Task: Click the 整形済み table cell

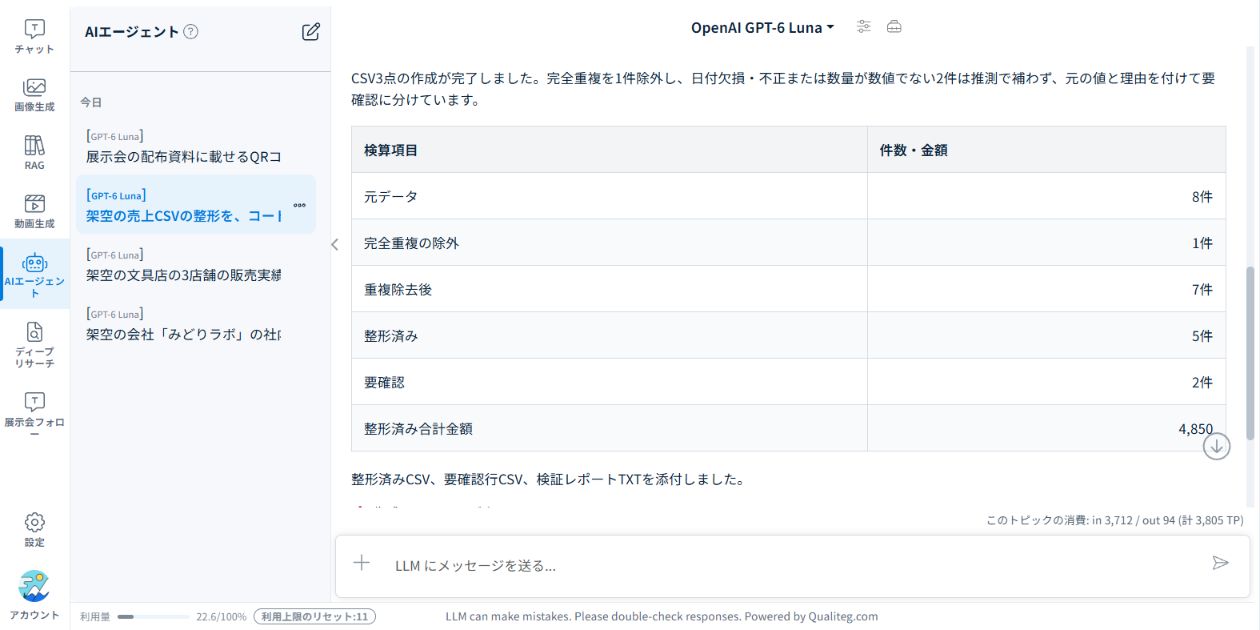Action: (x=609, y=336)
